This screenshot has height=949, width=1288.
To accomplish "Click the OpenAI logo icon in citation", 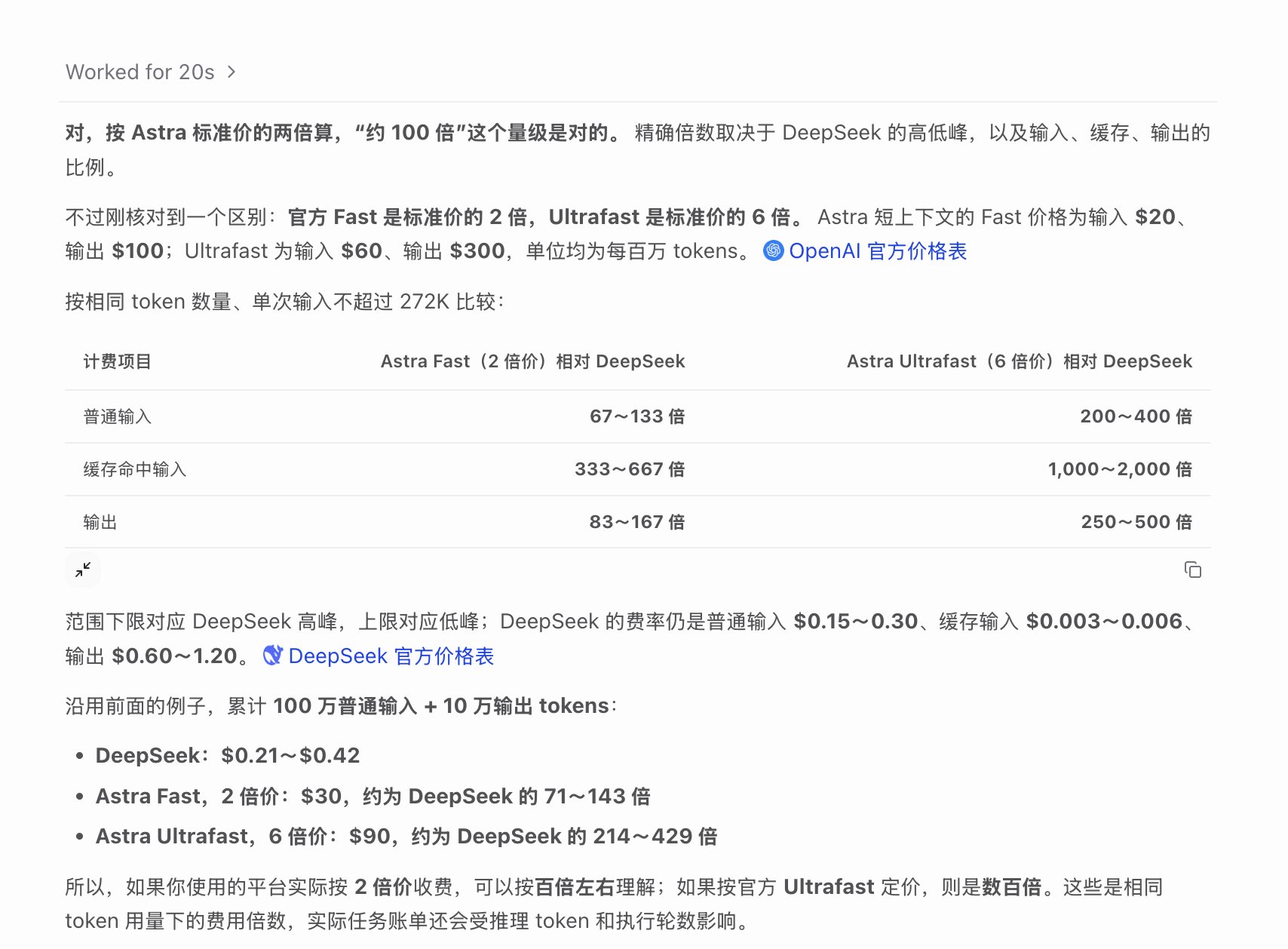I will (773, 250).
